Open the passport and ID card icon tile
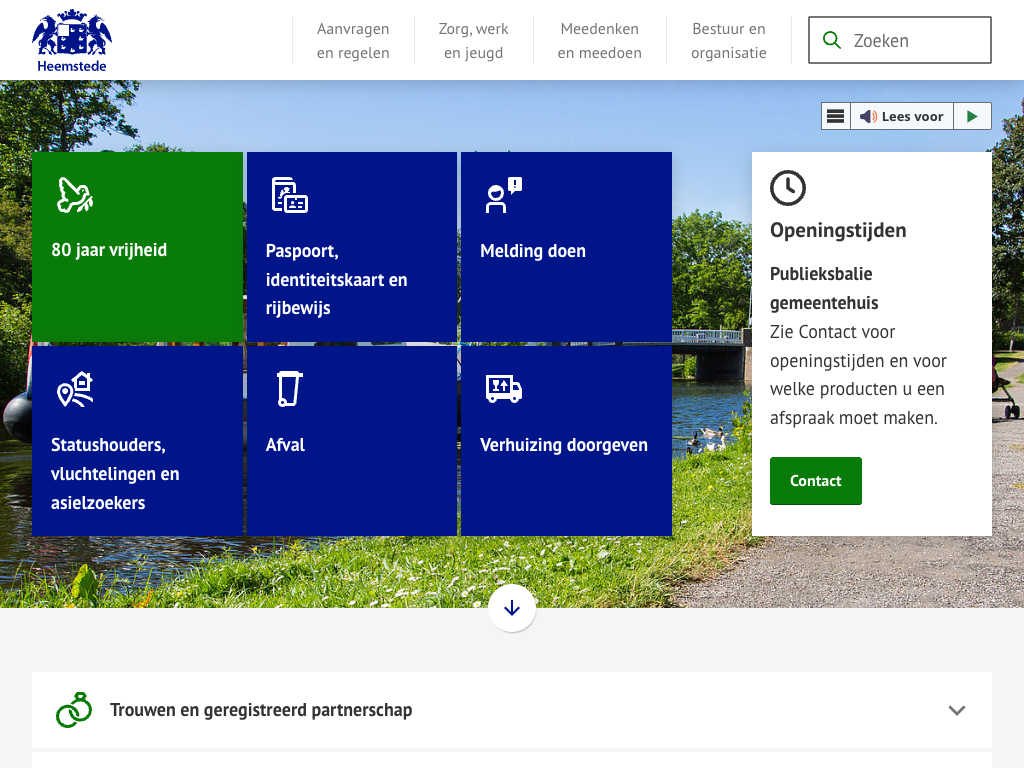Screen dimensions: 1024x768 289,195
